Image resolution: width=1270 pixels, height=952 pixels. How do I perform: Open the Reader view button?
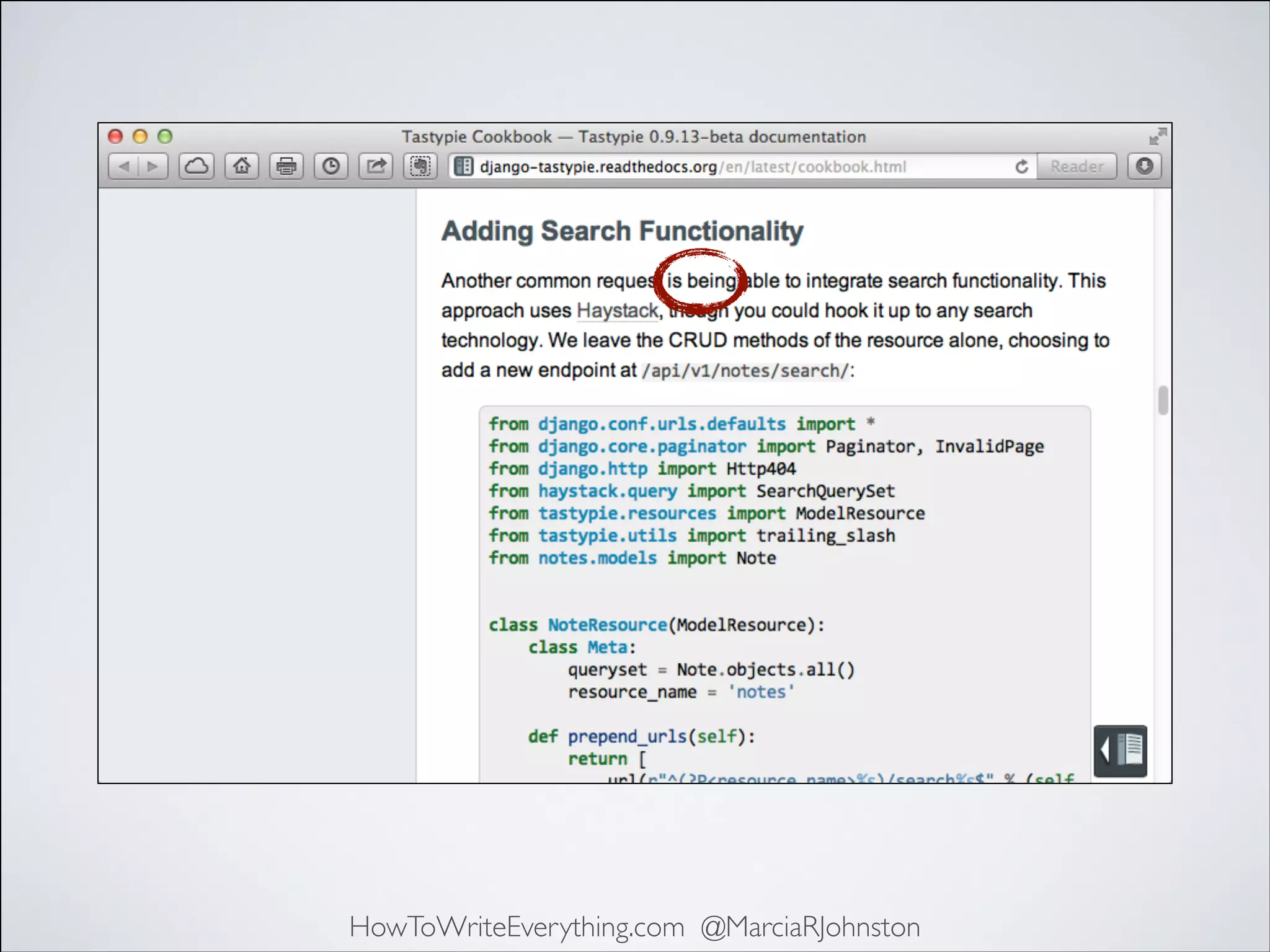[1077, 167]
